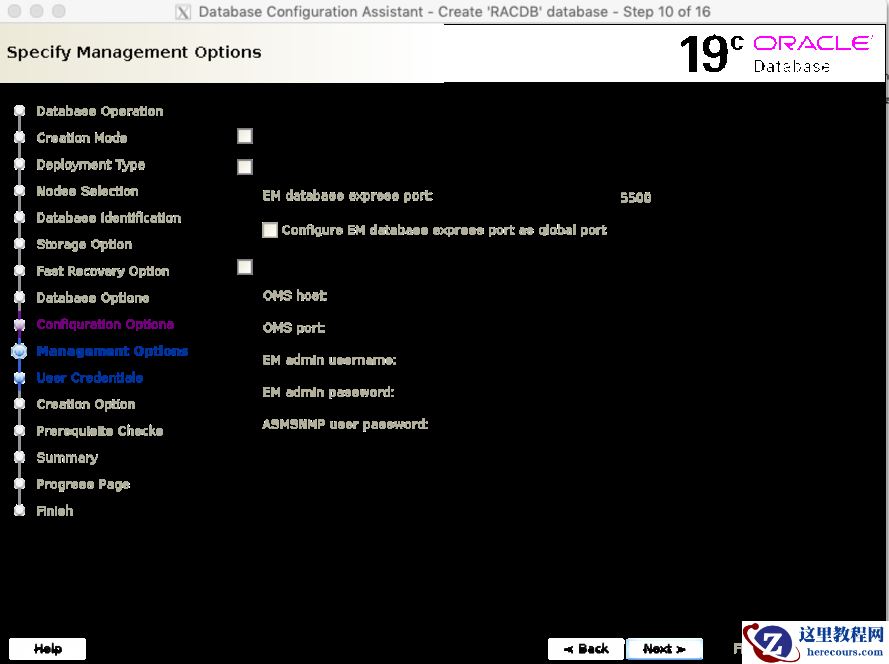Select Prerequisite Checks step

[x=100, y=431]
